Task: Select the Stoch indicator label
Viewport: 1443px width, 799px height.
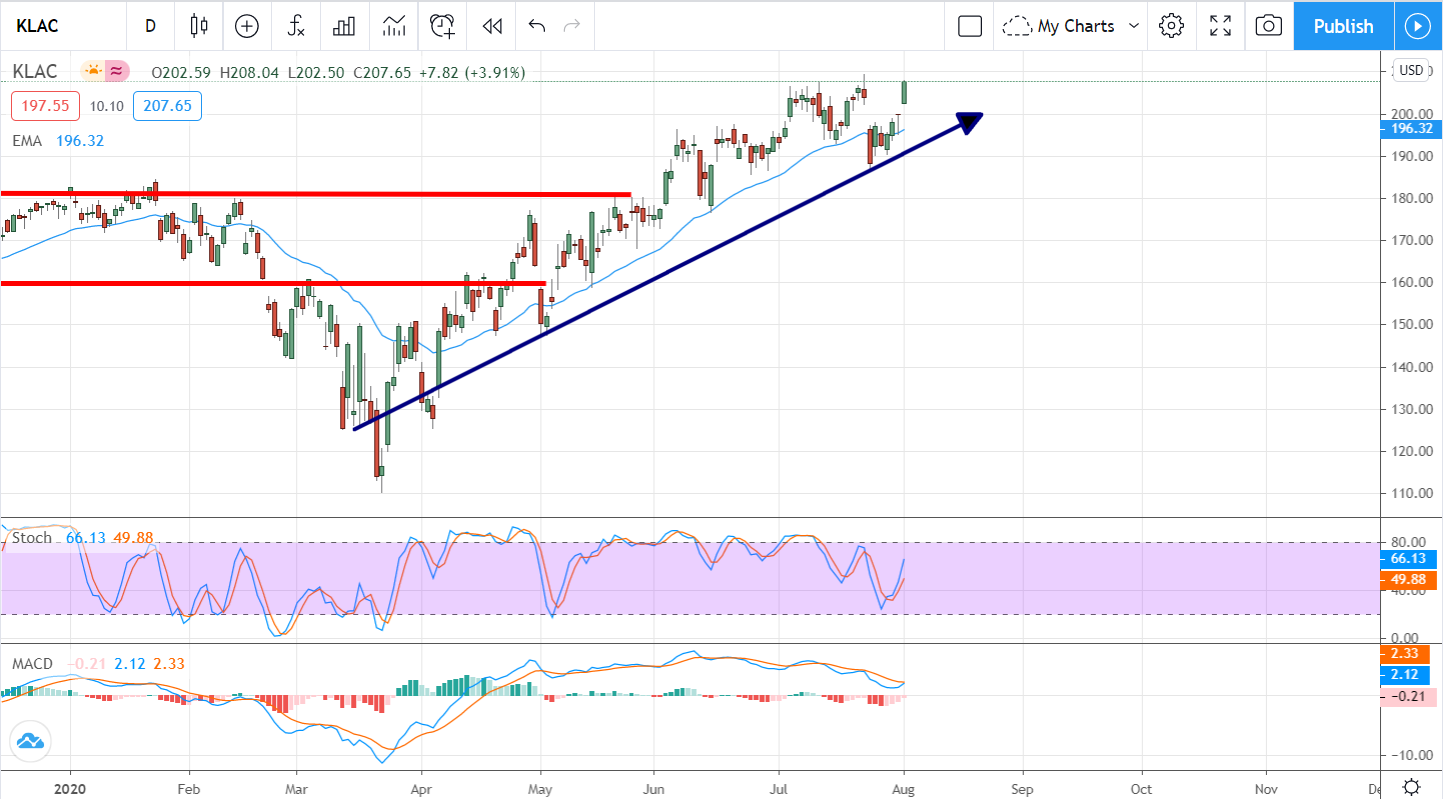Action: coord(32,538)
